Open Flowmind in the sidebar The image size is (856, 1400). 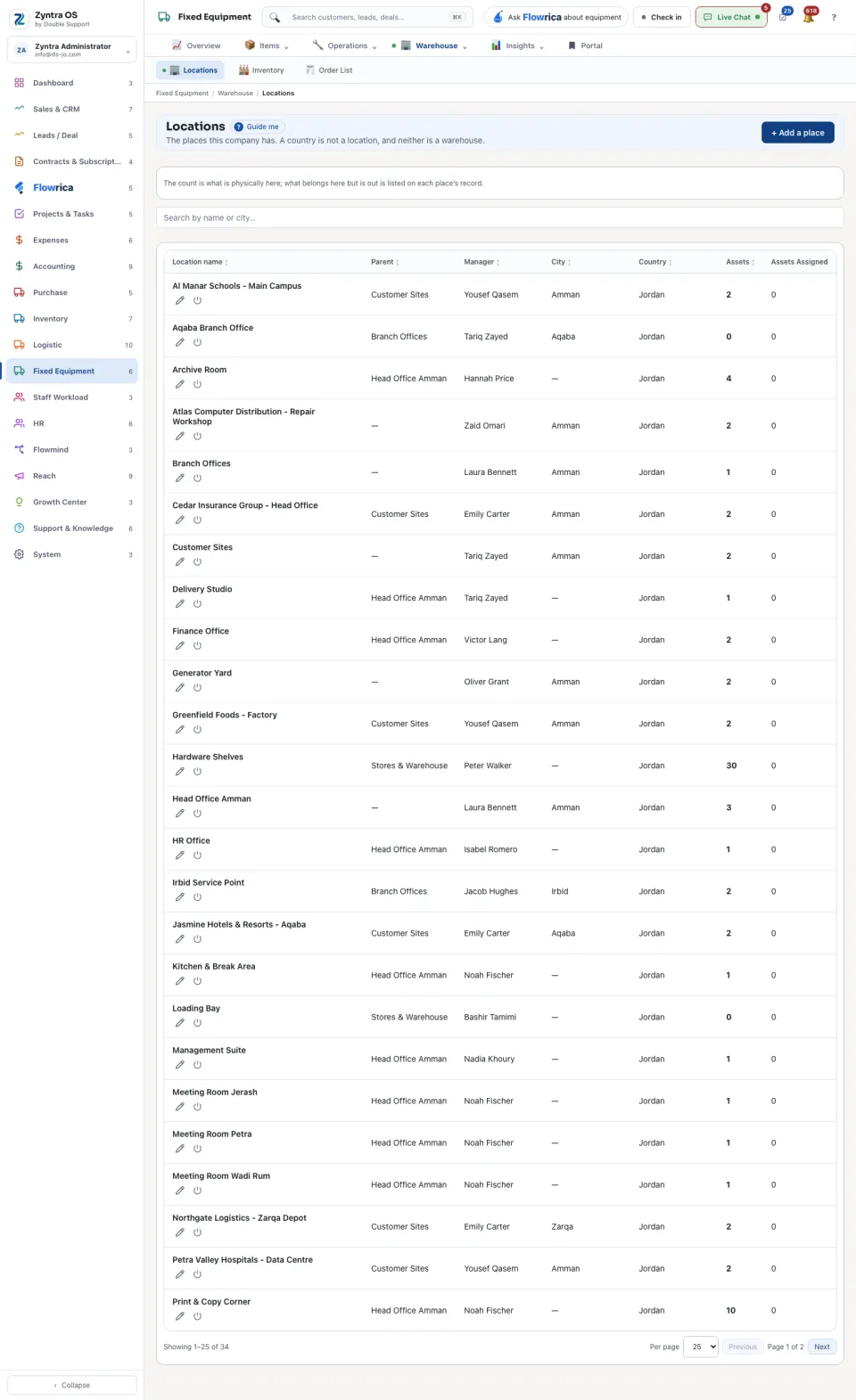coord(71,450)
